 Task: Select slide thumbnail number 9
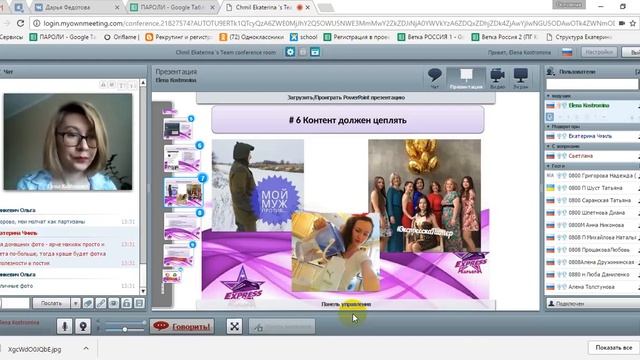click(179, 256)
